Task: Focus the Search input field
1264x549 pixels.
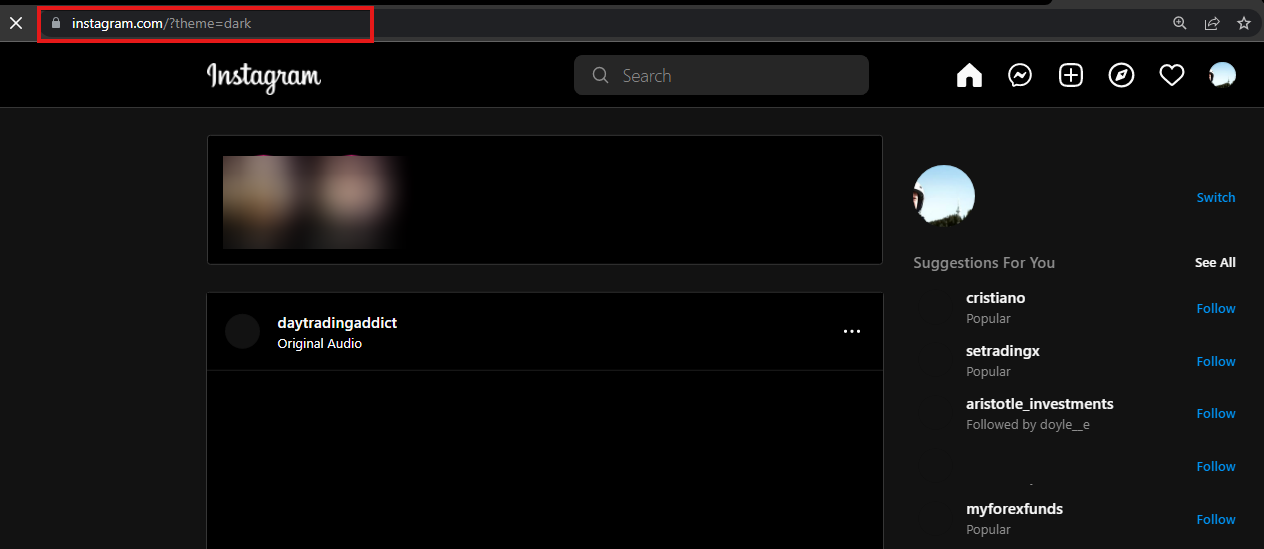Action: click(721, 75)
